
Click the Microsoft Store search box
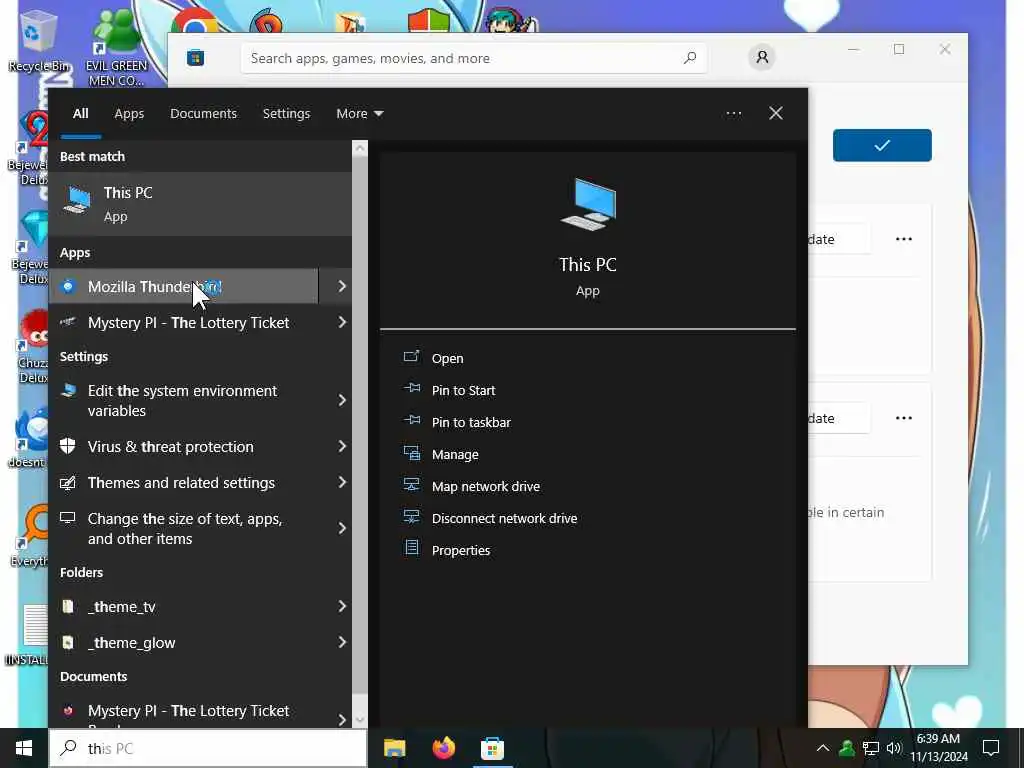click(474, 58)
